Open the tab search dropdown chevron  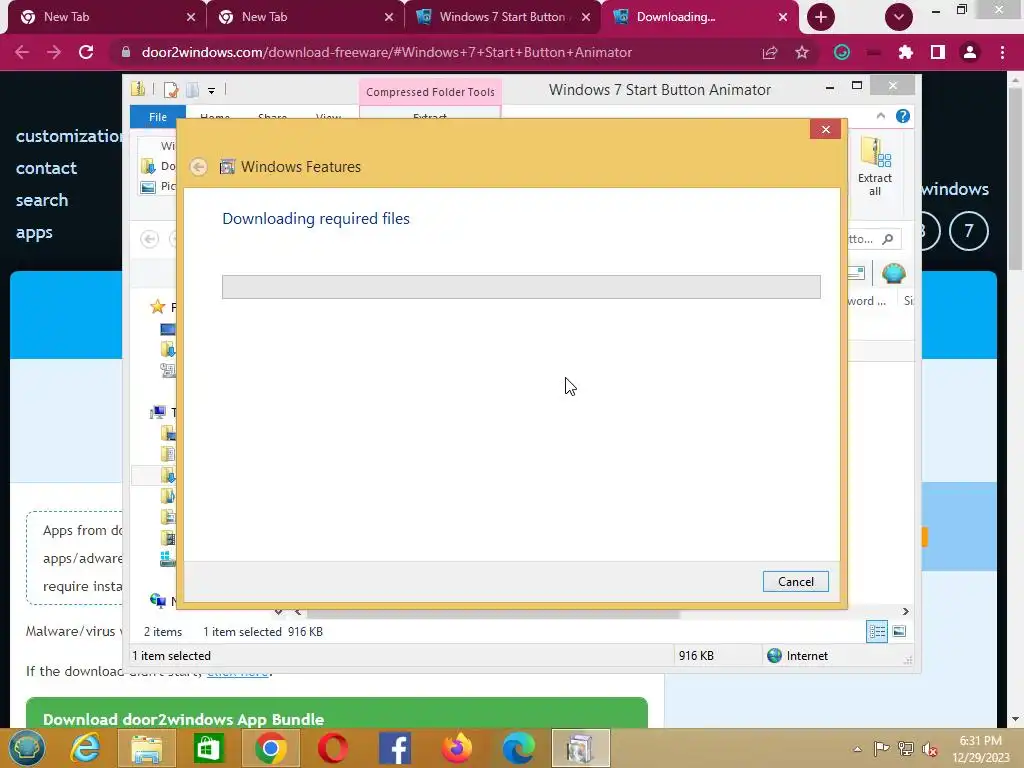coord(899,18)
